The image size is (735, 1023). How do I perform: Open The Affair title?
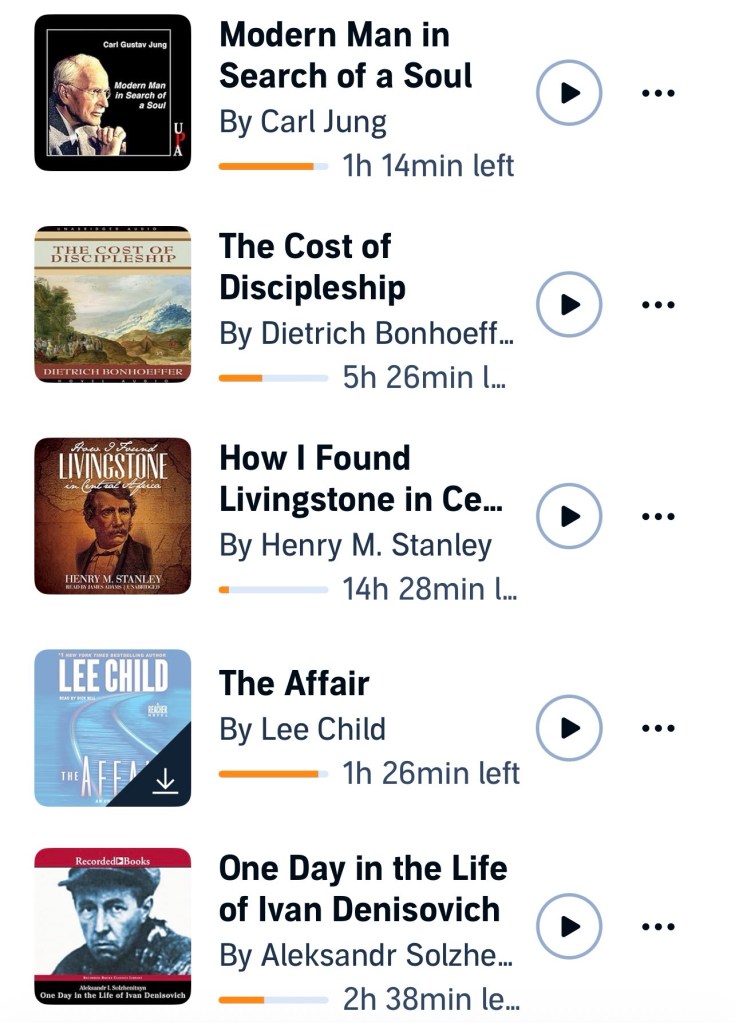tap(294, 683)
